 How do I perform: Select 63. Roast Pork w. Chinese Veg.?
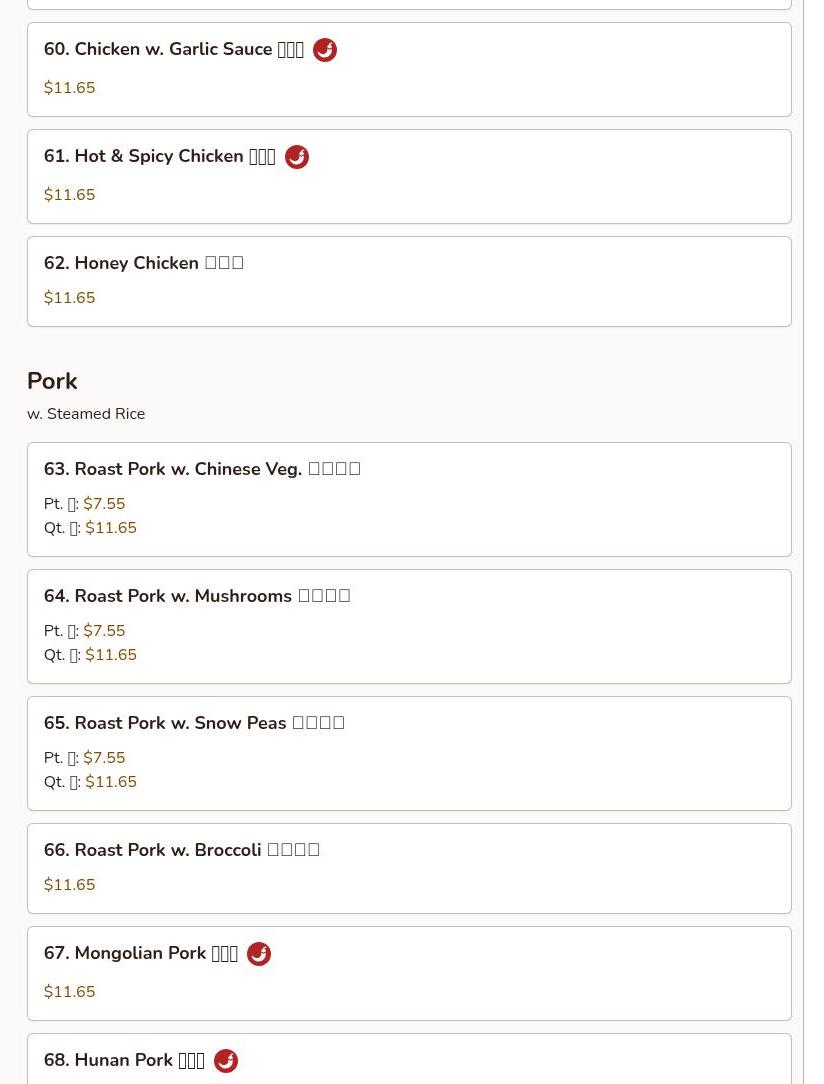point(409,499)
